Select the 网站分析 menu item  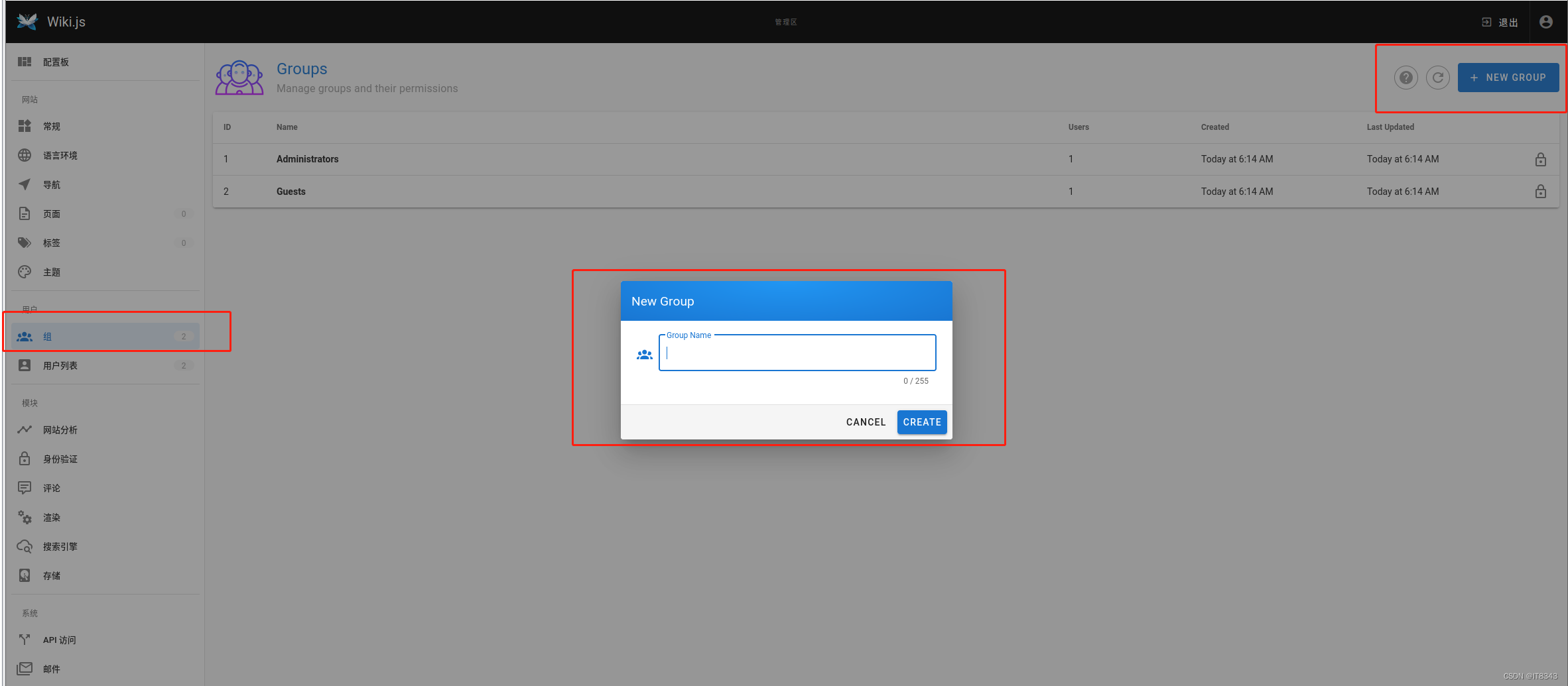105,429
